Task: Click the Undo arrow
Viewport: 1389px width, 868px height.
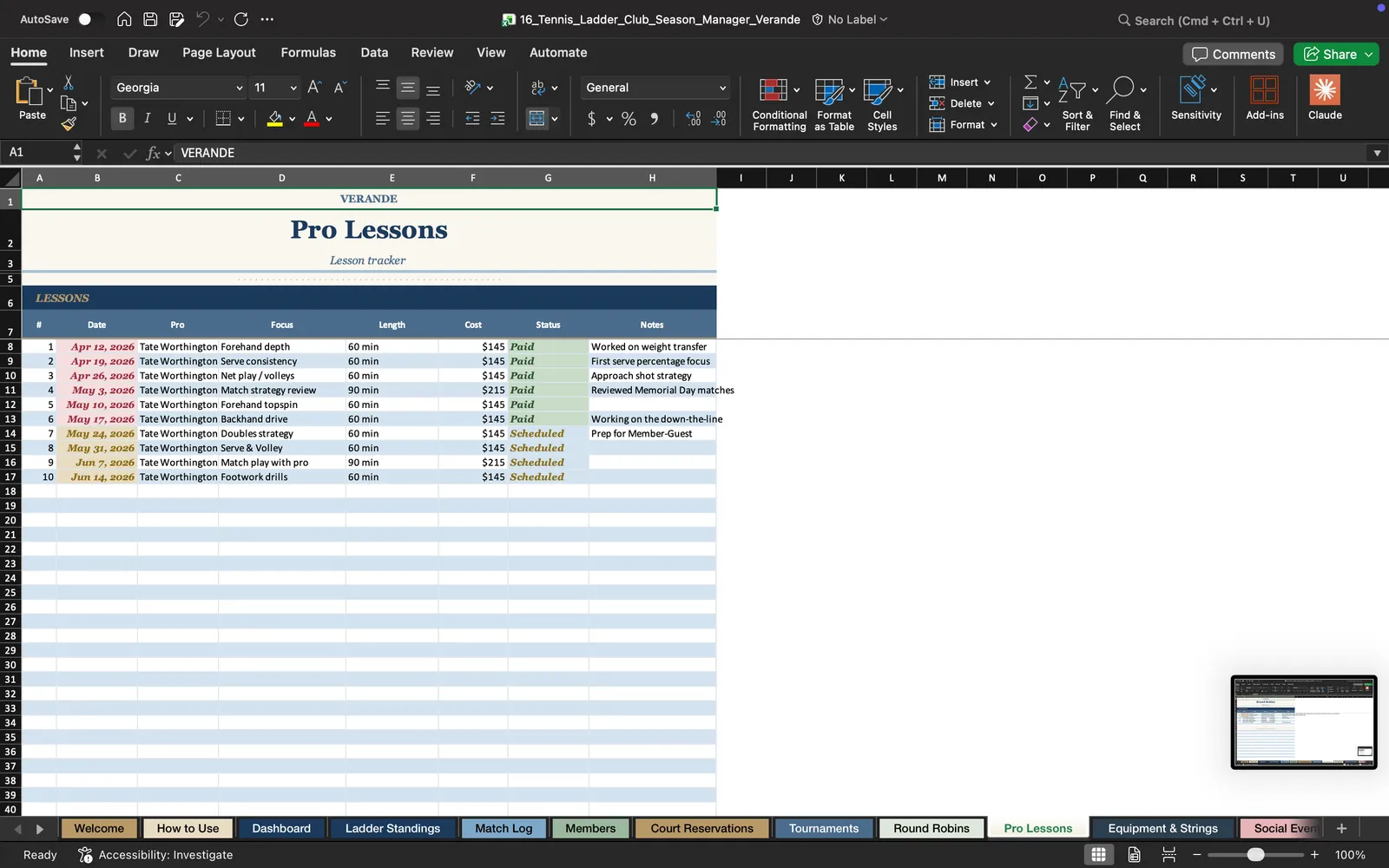Action: pyautogui.click(x=203, y=19)
